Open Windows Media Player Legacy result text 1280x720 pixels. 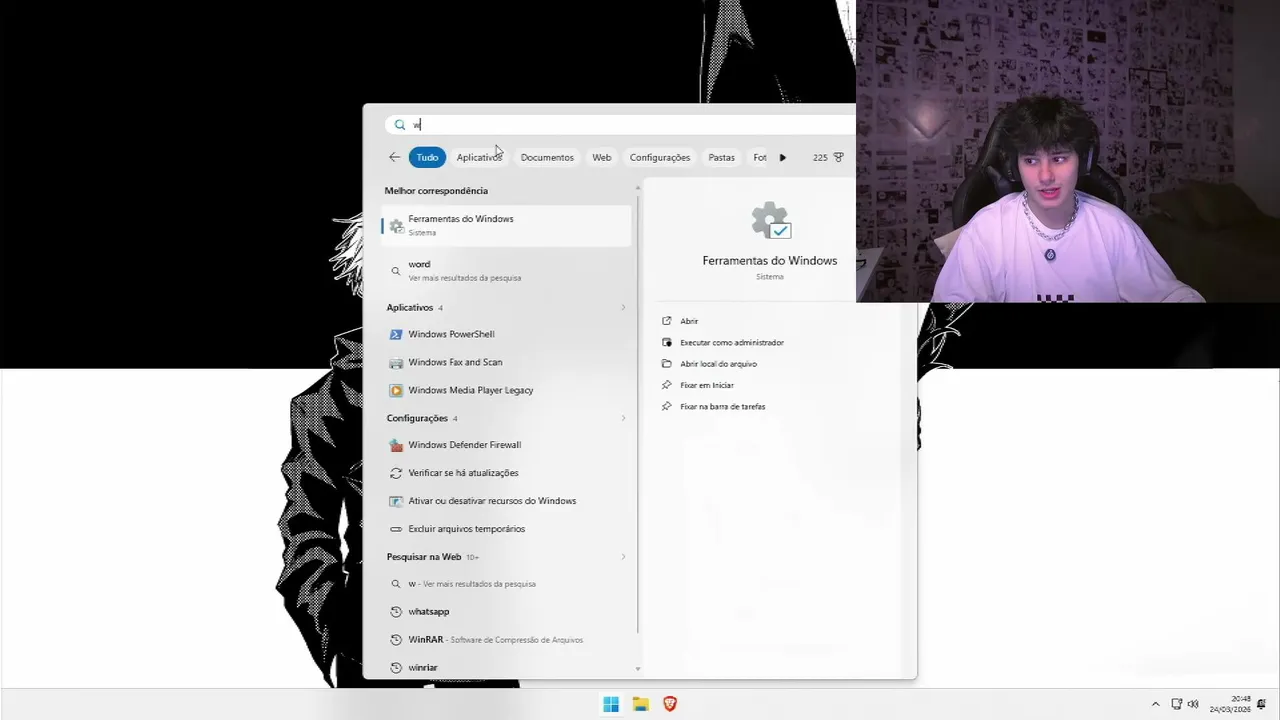[471, 390]
